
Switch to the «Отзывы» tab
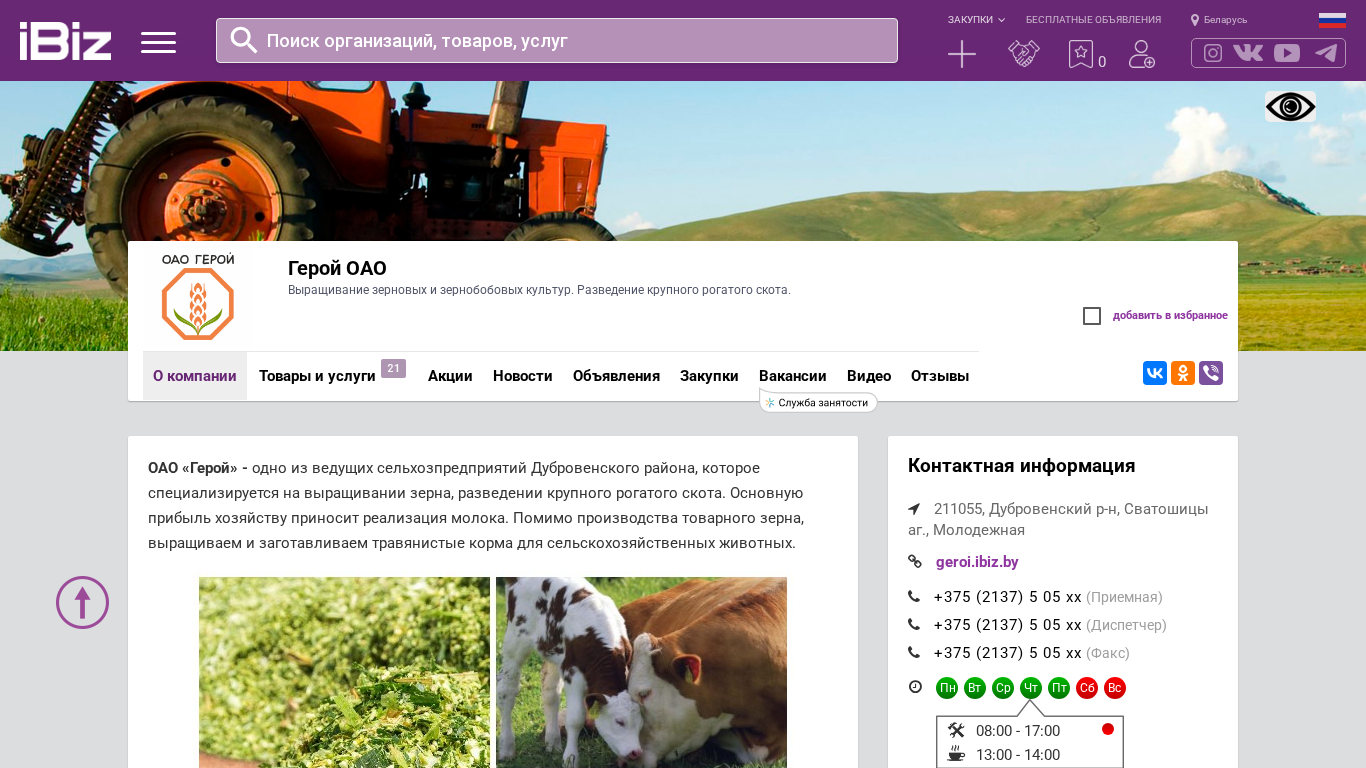coord(940,376)
